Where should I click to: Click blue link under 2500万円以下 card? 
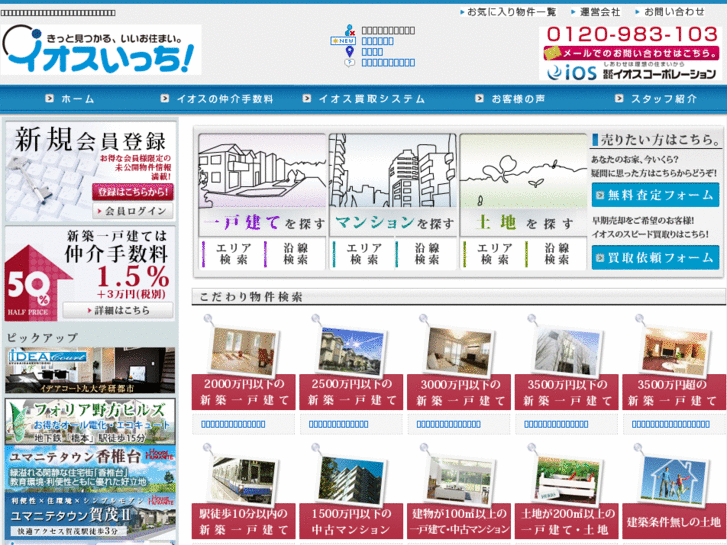pyautogui.click(x=338, y=424)
